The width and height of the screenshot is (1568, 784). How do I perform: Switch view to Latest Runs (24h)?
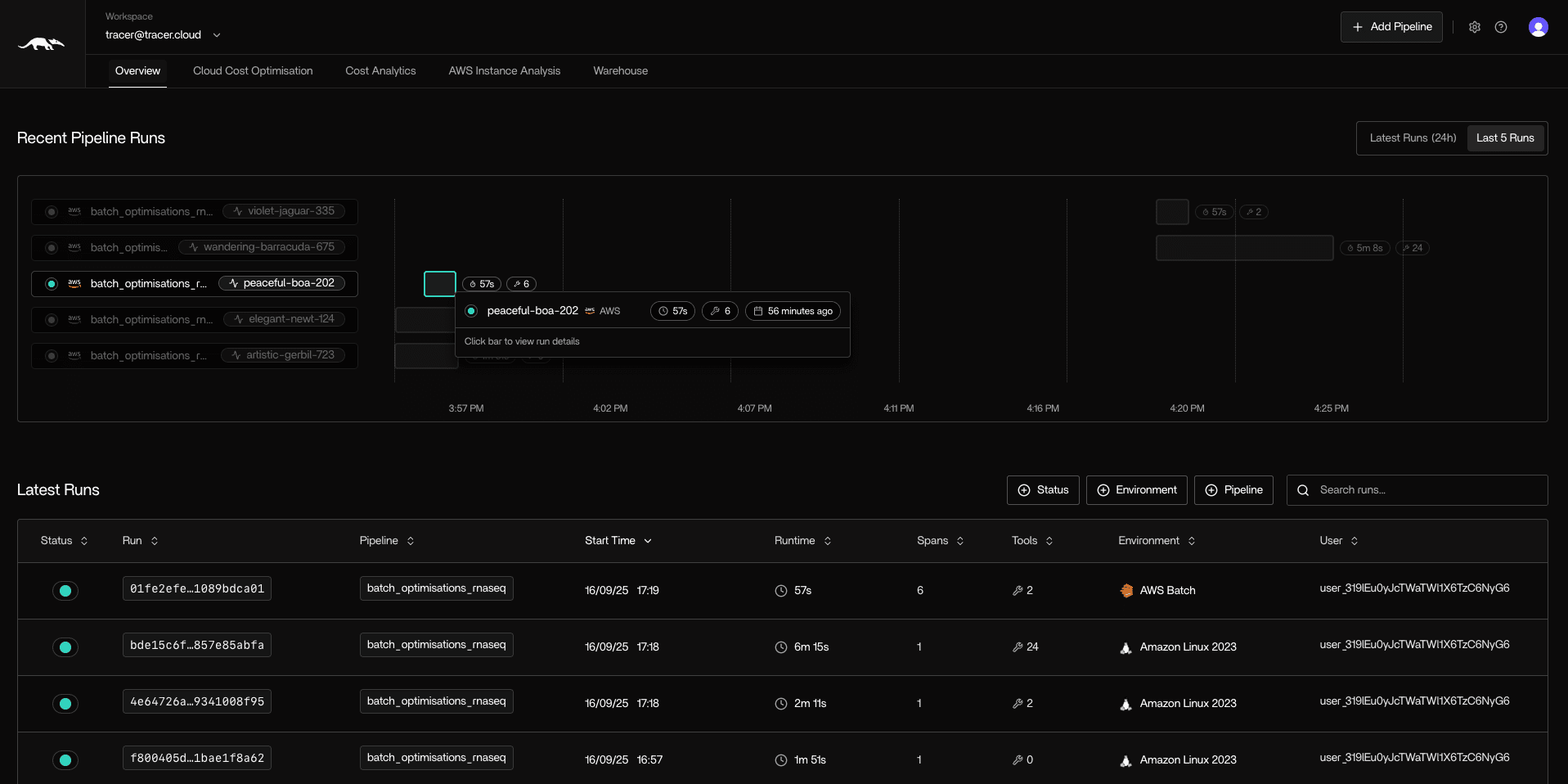point(1413,138)
